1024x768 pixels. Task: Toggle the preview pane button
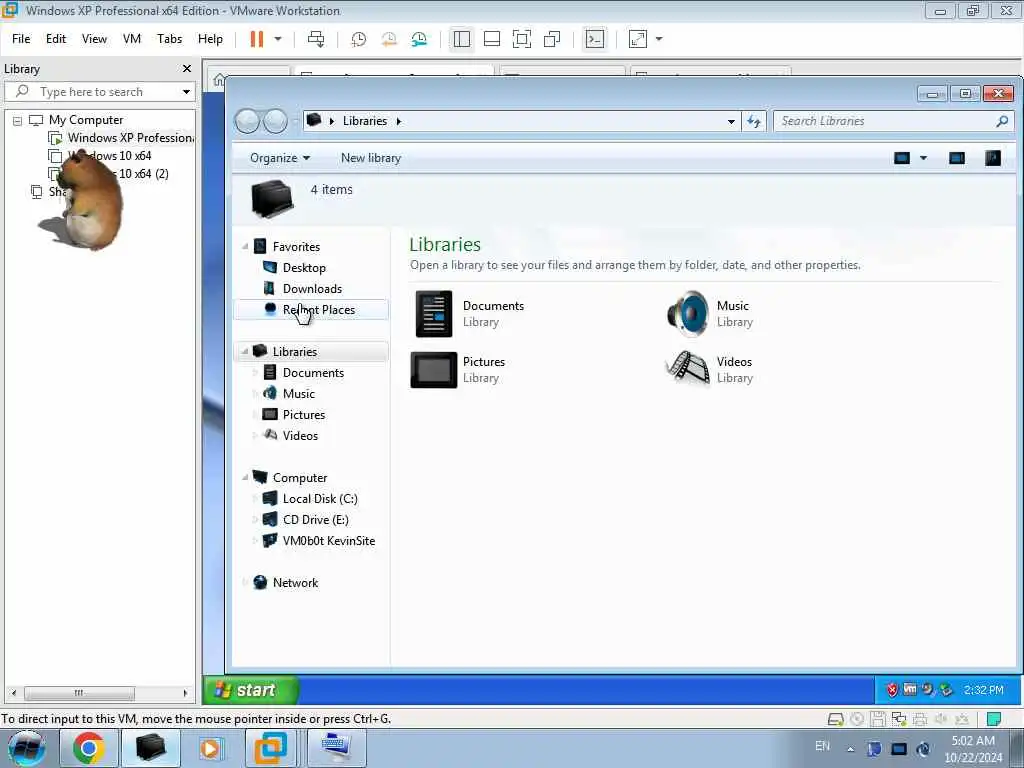[x=957, y=158]
